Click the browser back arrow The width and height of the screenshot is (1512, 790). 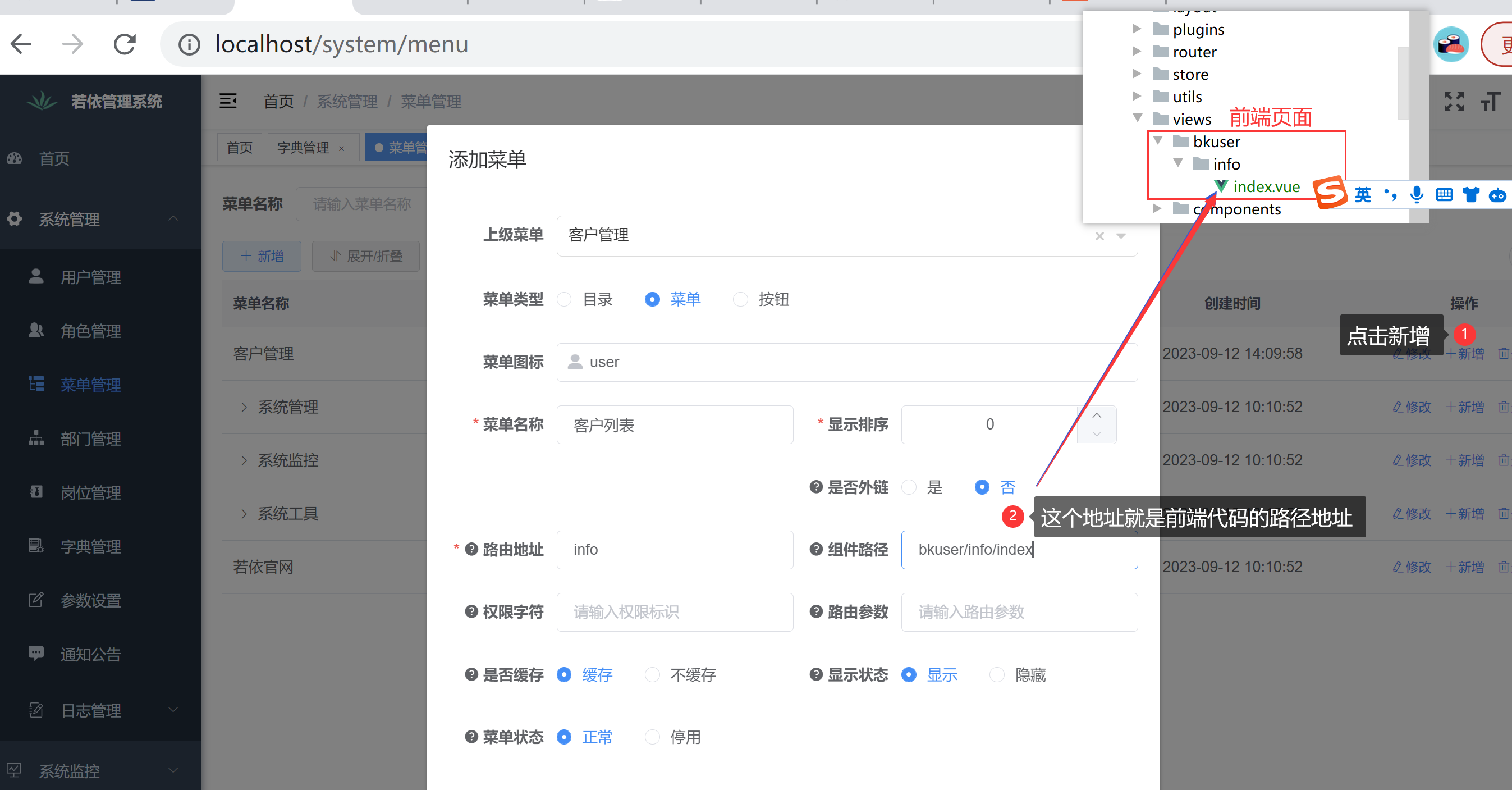pyautogui.click(x=21, y=44)
